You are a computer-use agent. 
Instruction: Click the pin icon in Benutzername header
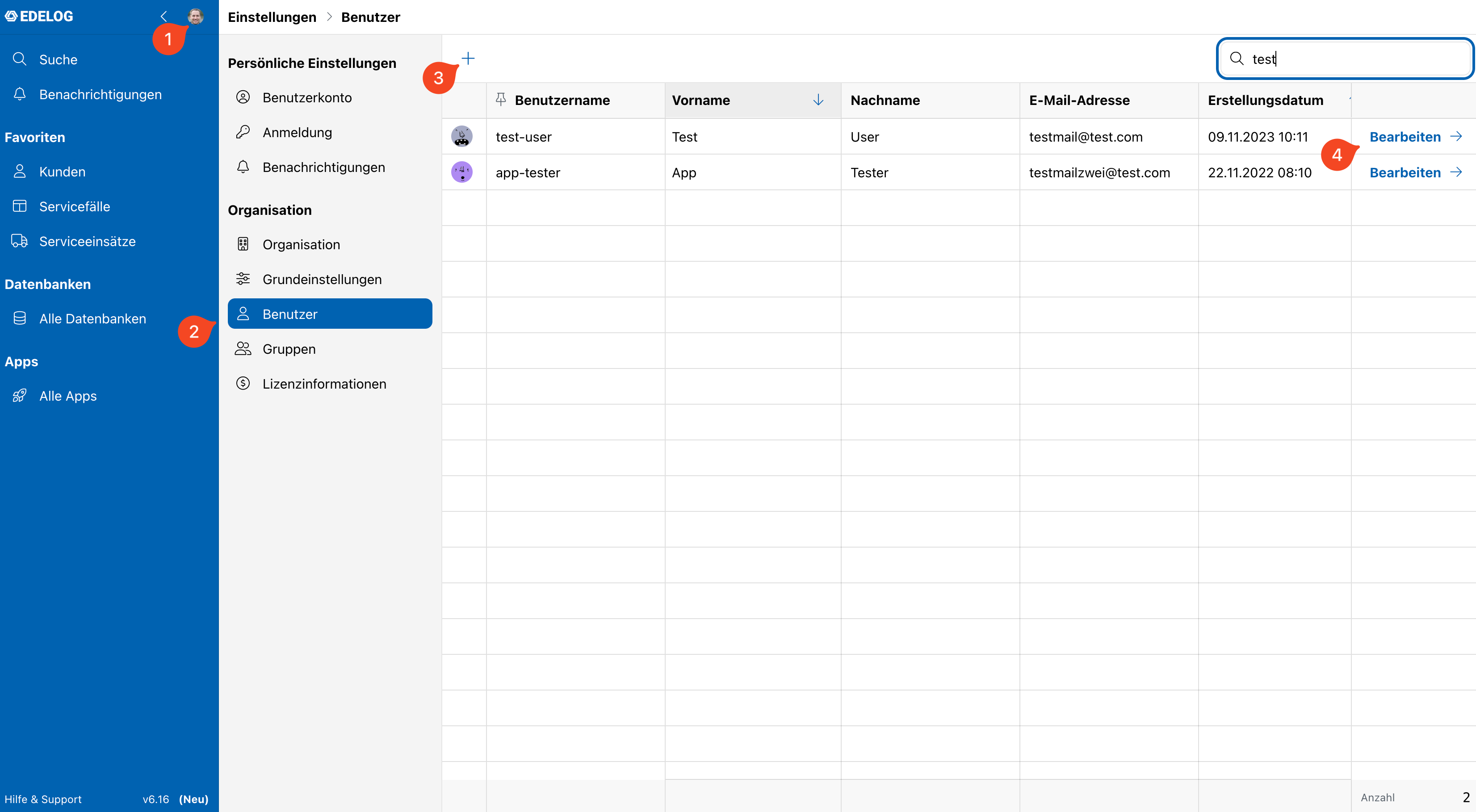500,100
